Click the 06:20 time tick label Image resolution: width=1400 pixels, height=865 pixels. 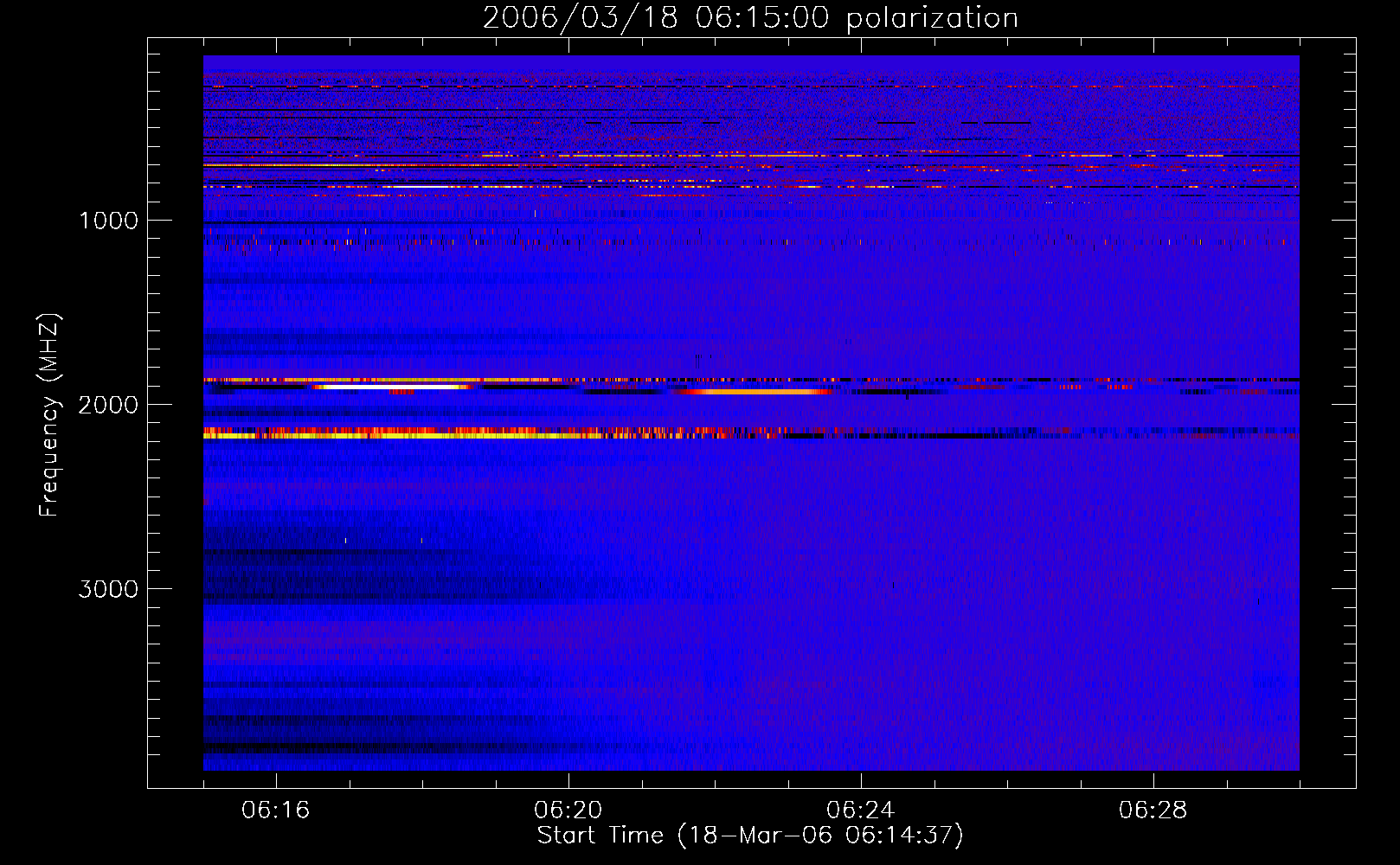(568, 811)
